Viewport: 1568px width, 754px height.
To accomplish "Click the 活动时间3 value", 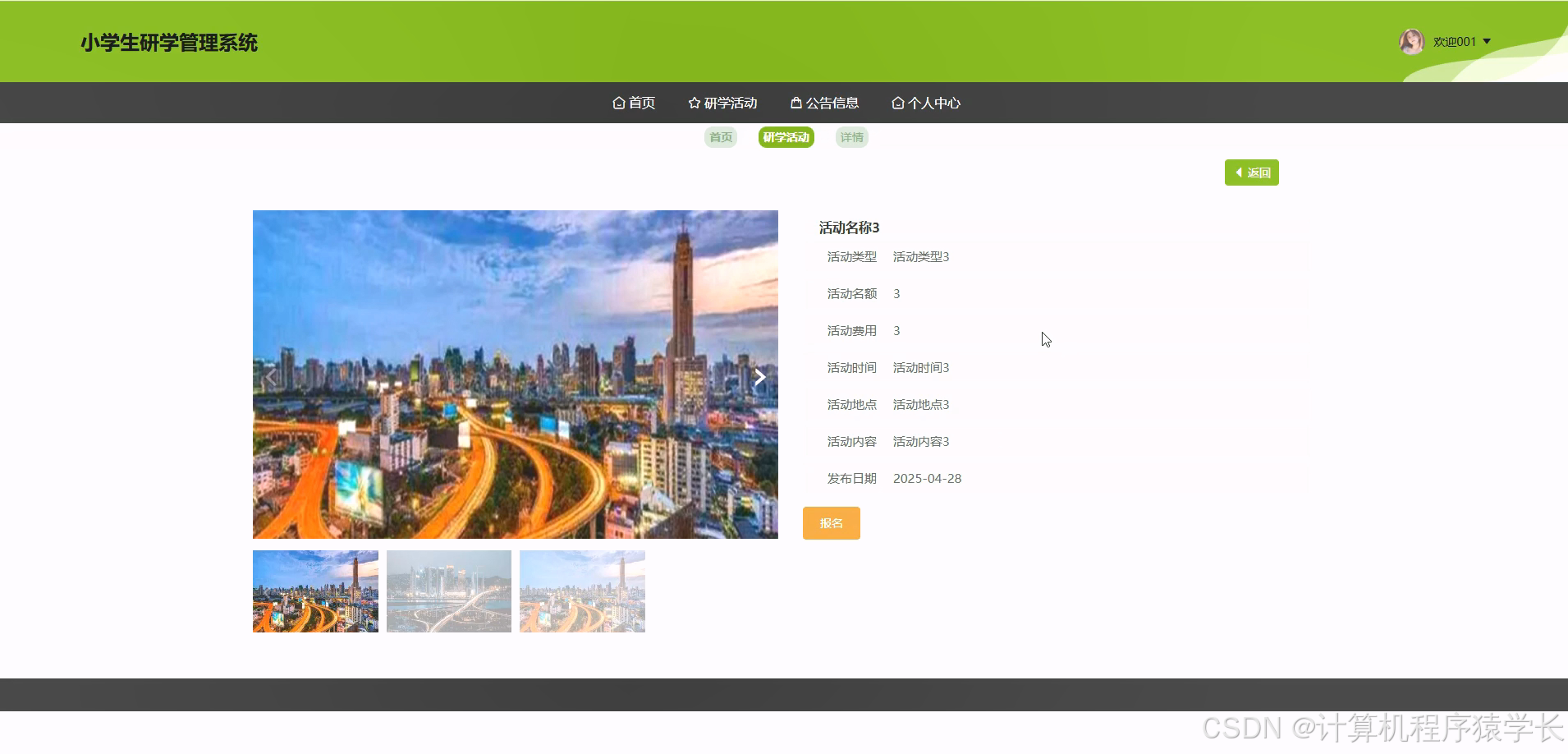I will [921, 368].
